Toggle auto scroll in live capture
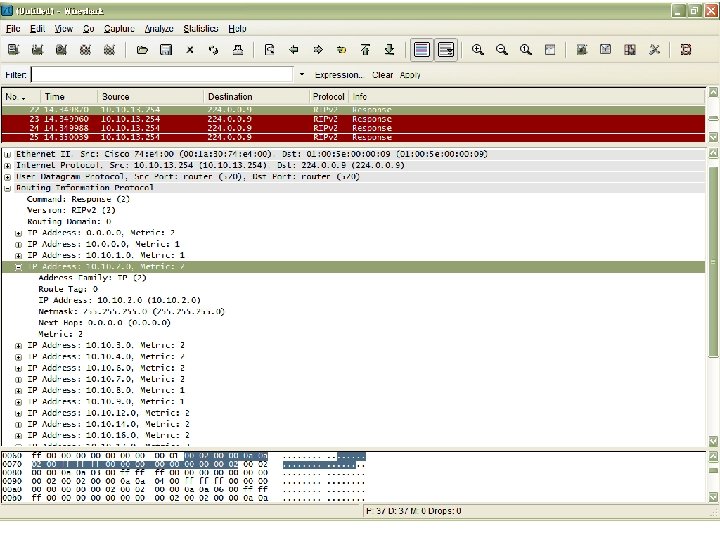This screenshot has height=540, width=720. click(445, 50)
